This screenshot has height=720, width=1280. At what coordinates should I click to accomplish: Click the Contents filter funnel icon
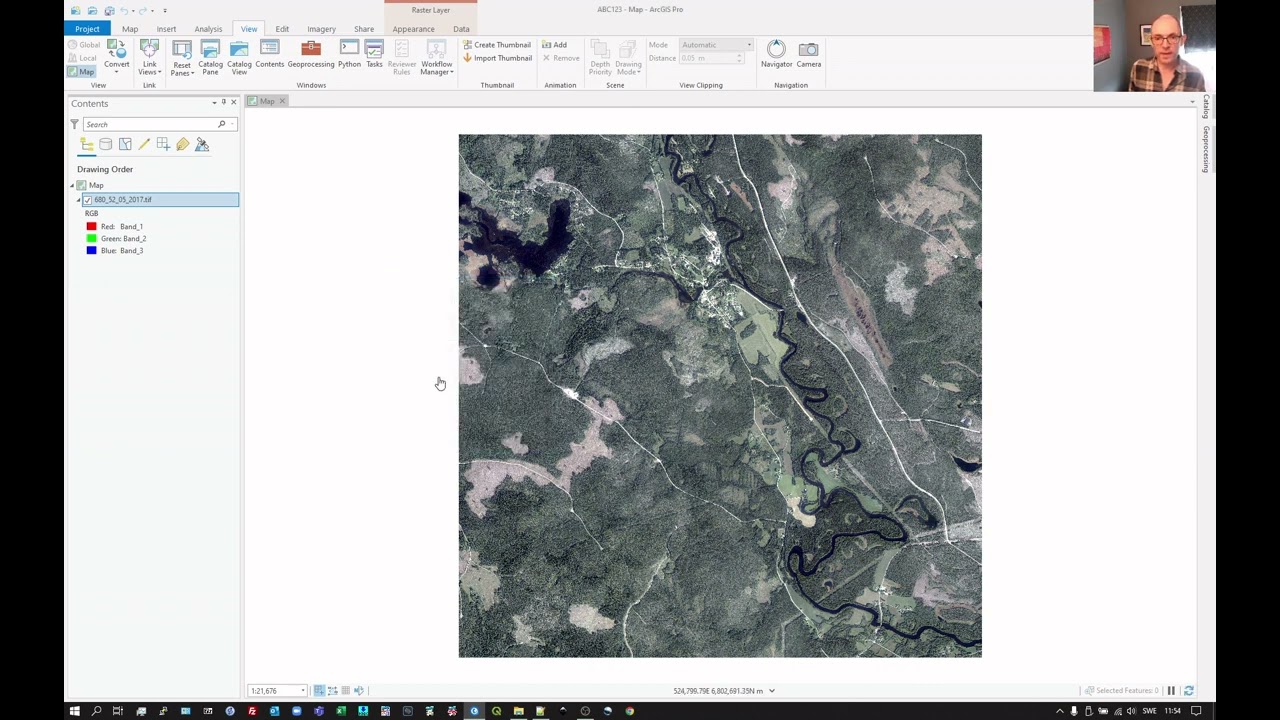[74, 124]
